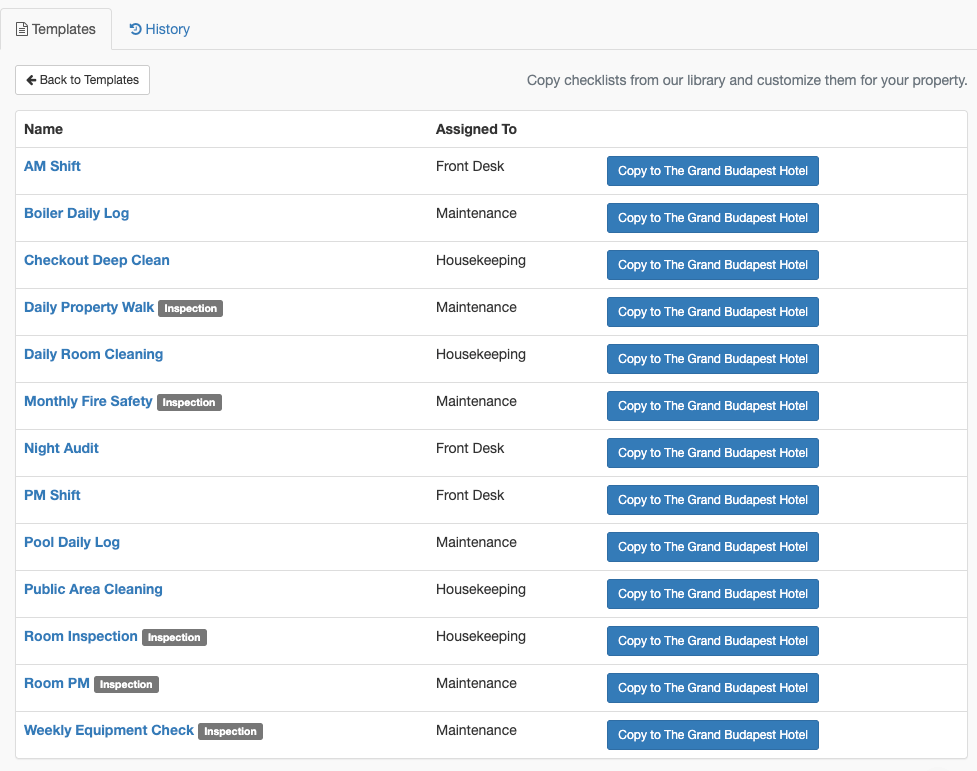
Task: Copy Boiler Daily Log to the hotel
Action: [713, 218]
